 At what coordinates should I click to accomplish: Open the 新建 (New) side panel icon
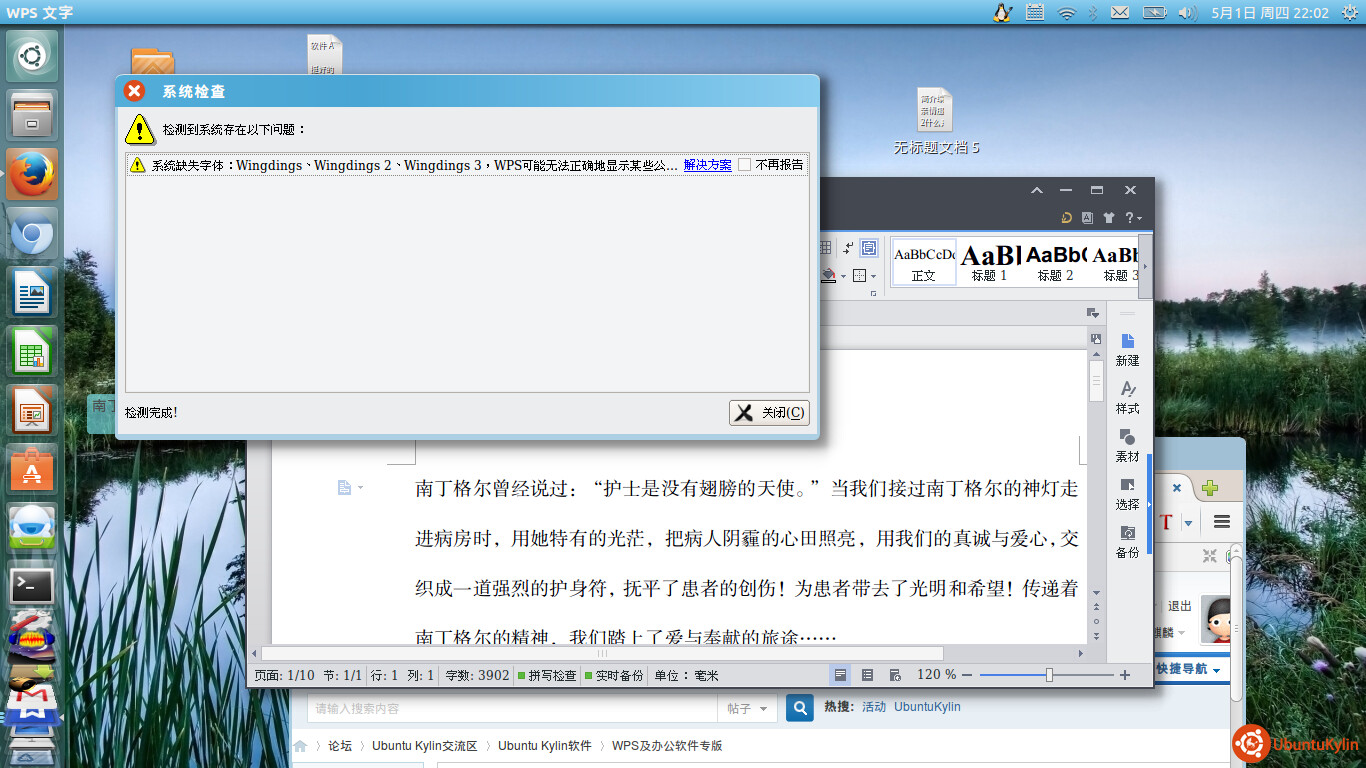pyautogui.click(x=1127, y=349)
